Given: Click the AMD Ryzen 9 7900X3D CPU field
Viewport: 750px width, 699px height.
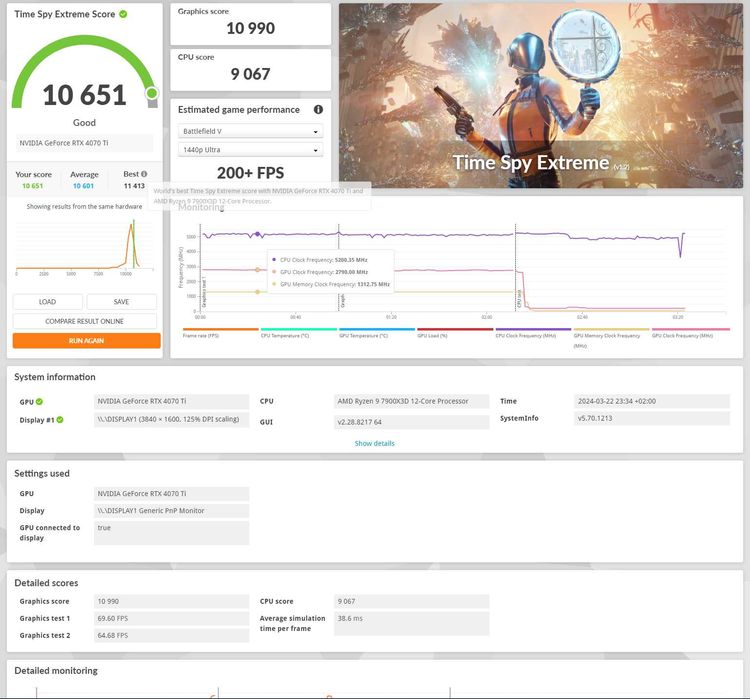Looking at the screenshot, I should 411,401.
